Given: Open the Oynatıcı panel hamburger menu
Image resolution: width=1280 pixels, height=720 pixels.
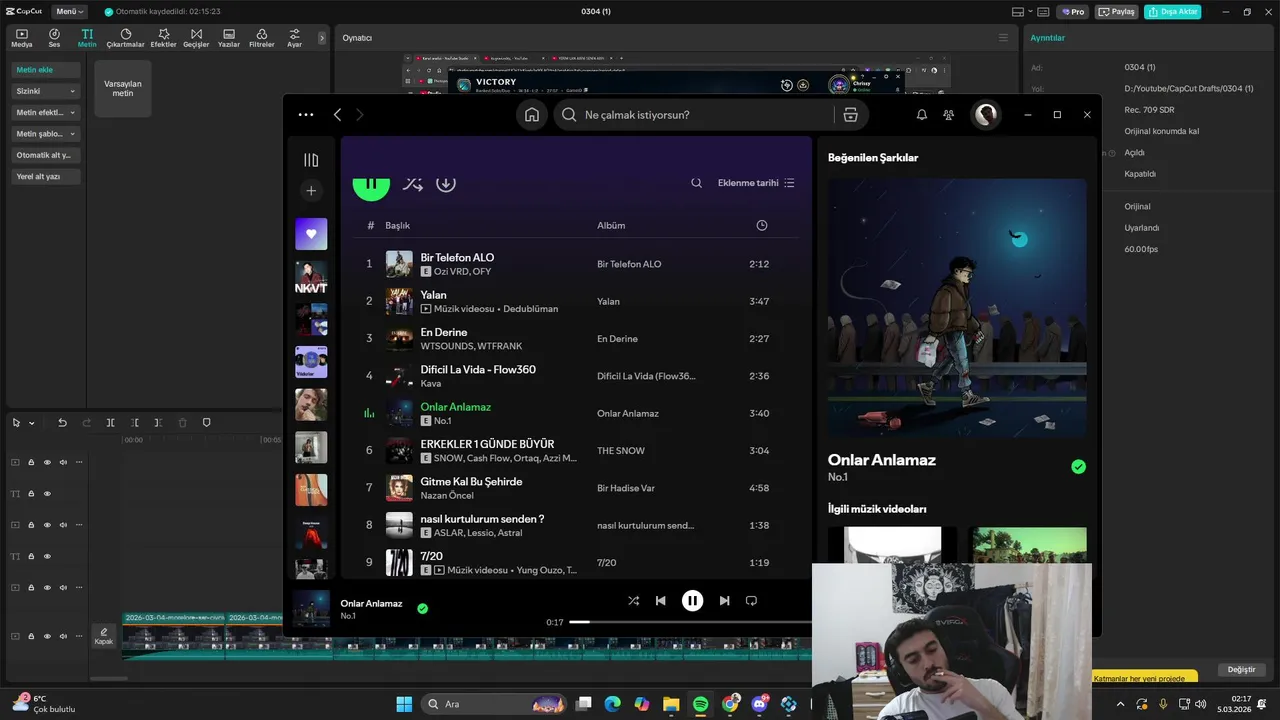Looking at the screenshot, I should (x=1003, y=38).
